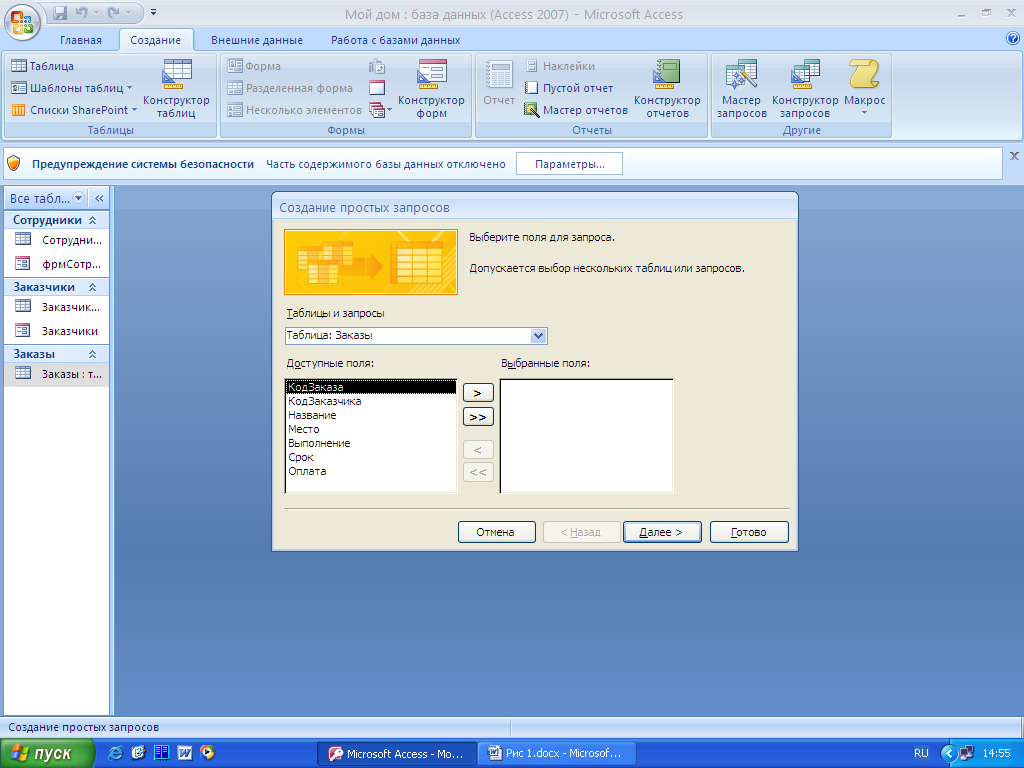Open Списки SharePoint dropdown
This screenshot has width=1024, height=768.
pos(74,110)
